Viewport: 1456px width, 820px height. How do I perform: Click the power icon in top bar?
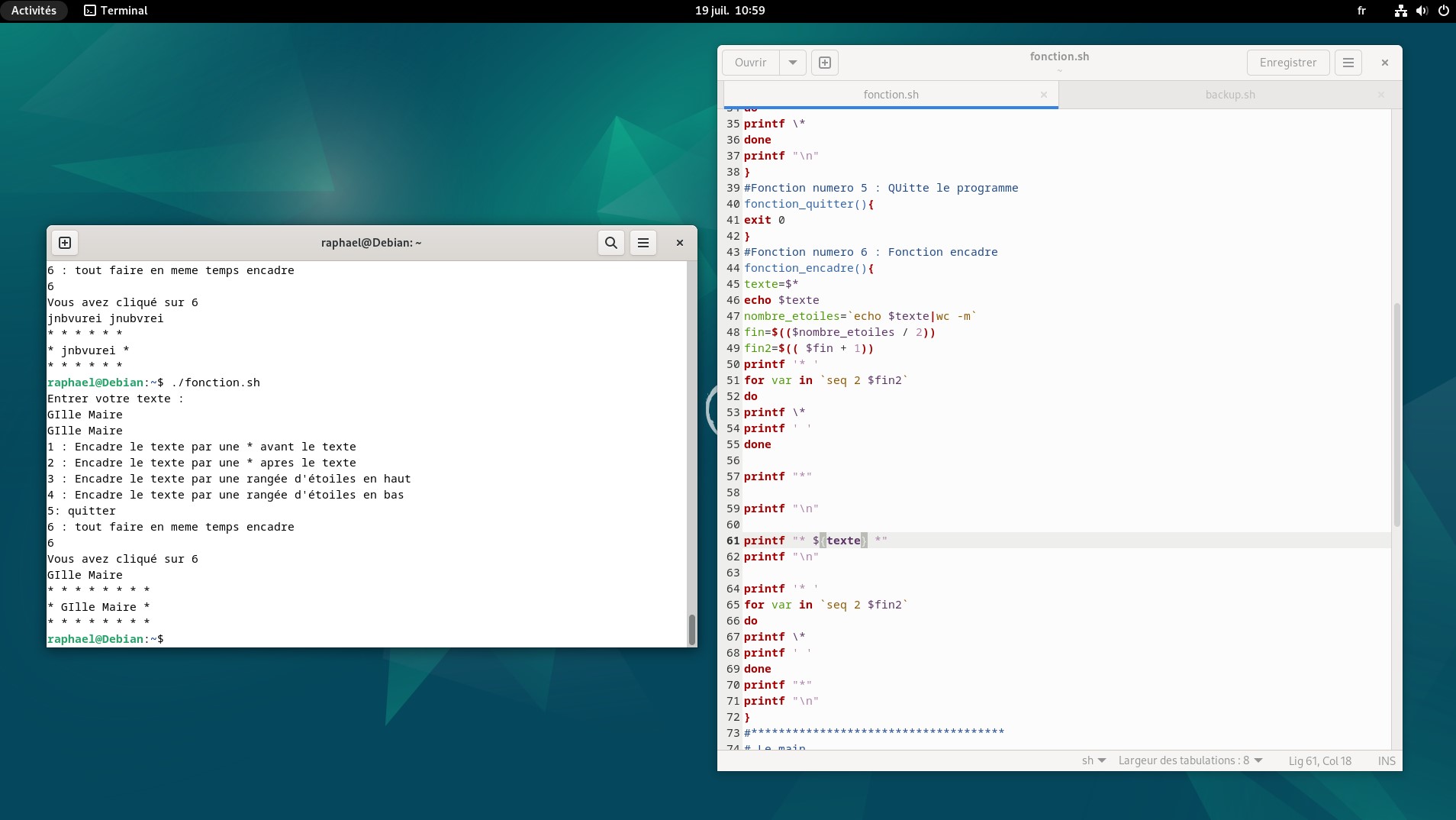[x=1443, y=11]
